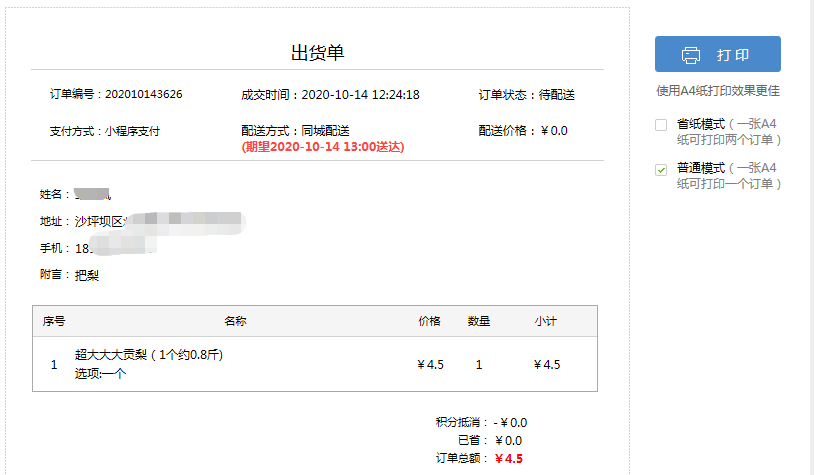The width and height of the screenshot is (814, 475).
Task: Click the 价格 column header
Action: (x=429, y=321)
